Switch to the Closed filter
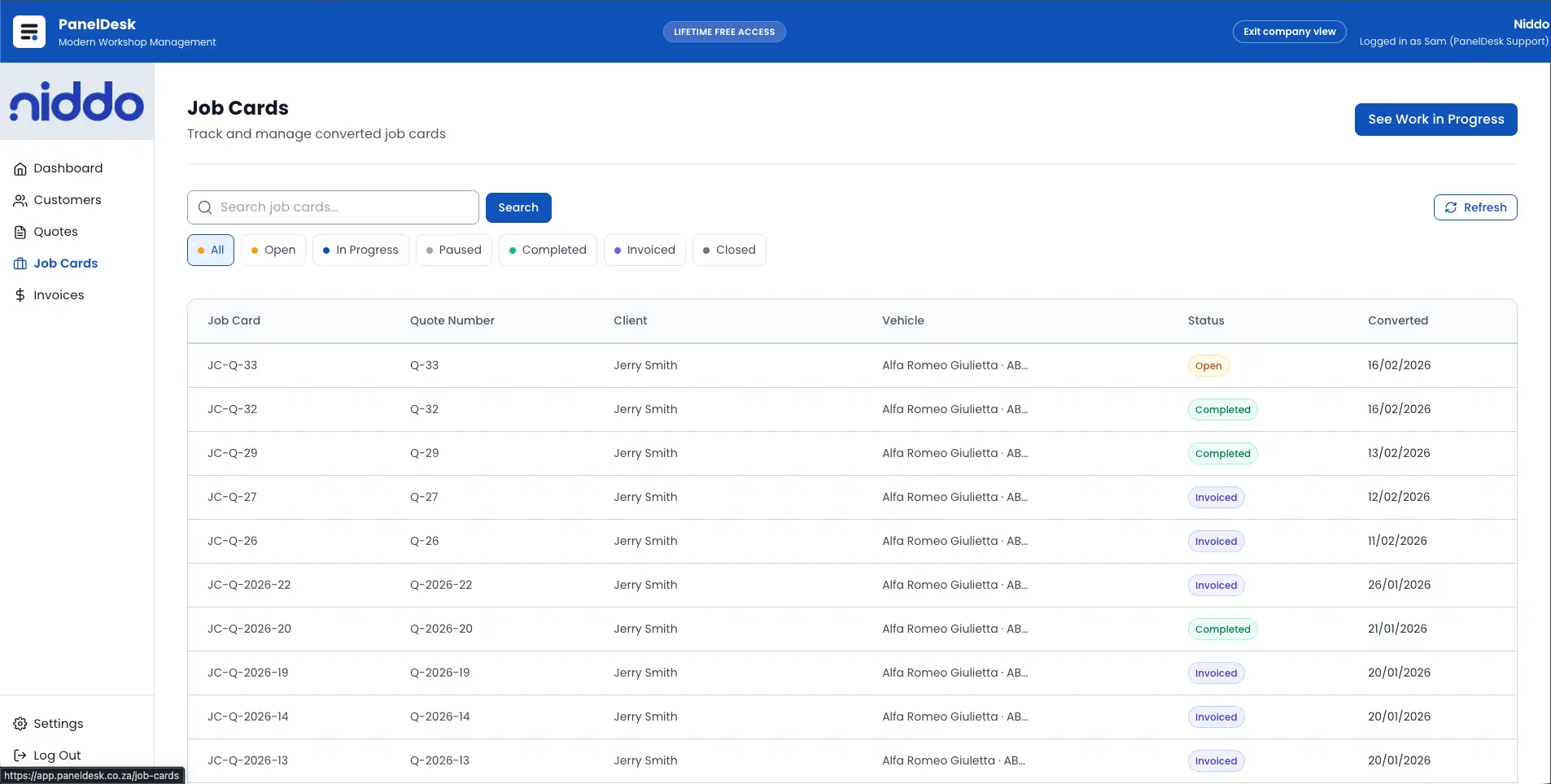1551x784 pixels. (x=729, y=250)
